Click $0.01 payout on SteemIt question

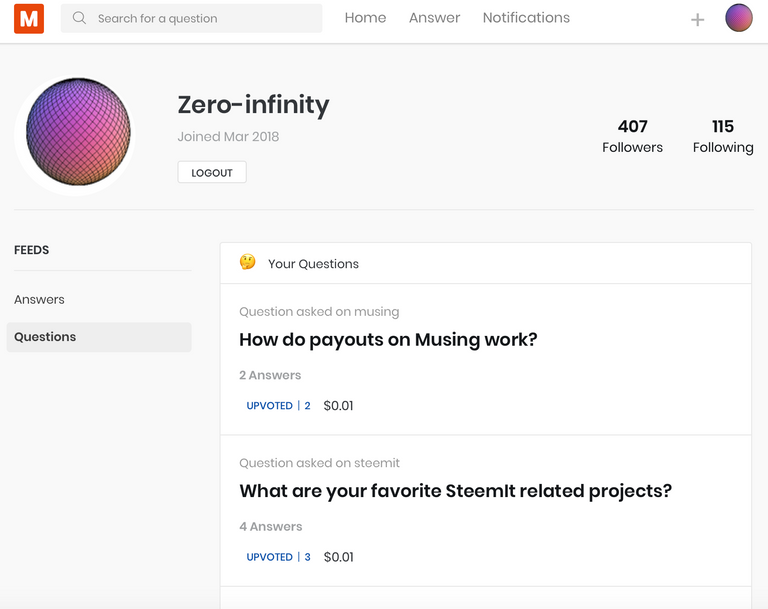[338, 557]
